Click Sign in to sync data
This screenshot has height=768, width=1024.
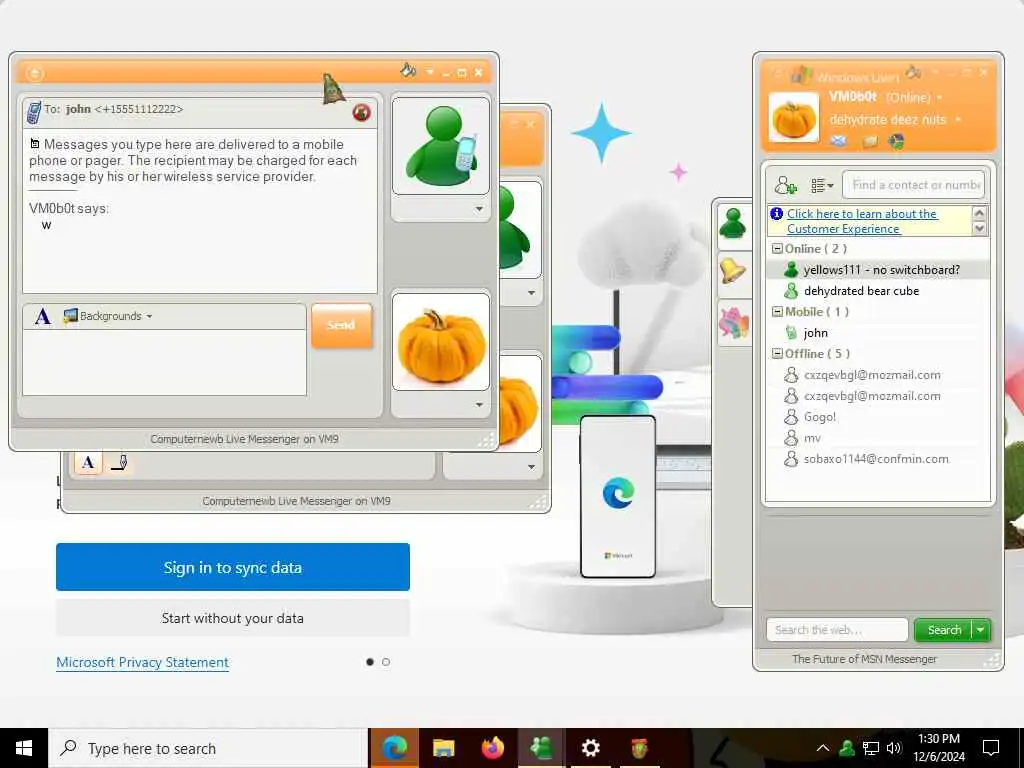232,567
